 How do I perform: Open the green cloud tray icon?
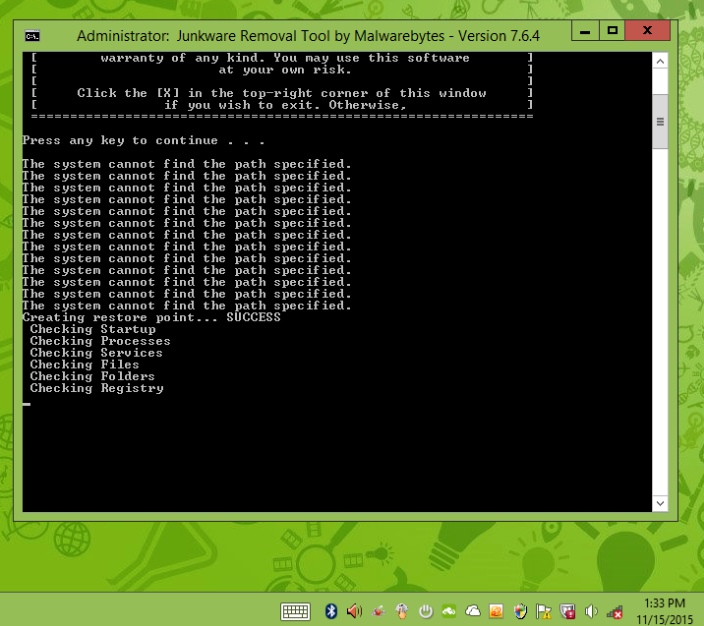(449, 611)
